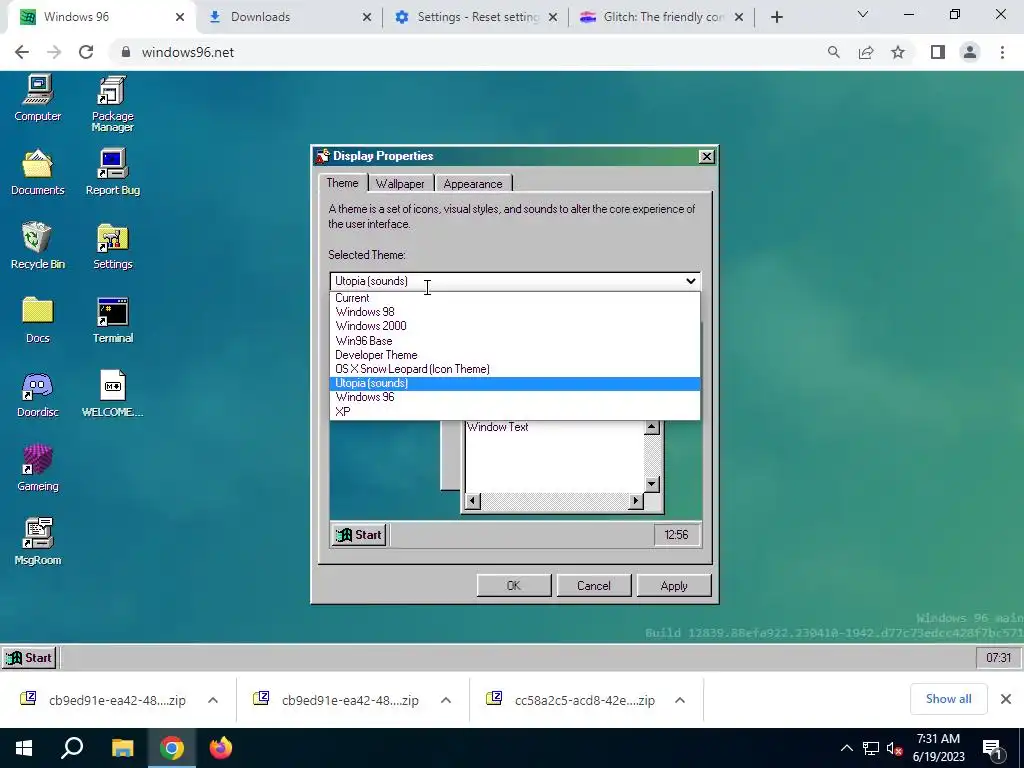This screenshot has height=768, width=1024.
Task: Click the Windows 96 taskbar clock 07:31
Action: 998,658
